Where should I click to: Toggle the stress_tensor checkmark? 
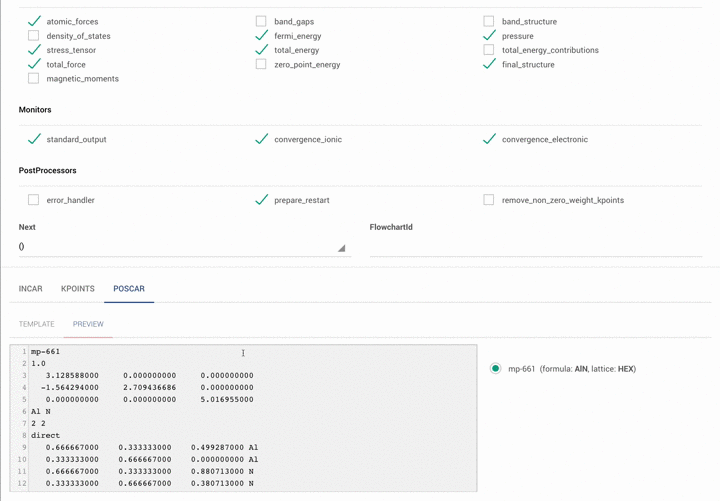tap(34, 50)
